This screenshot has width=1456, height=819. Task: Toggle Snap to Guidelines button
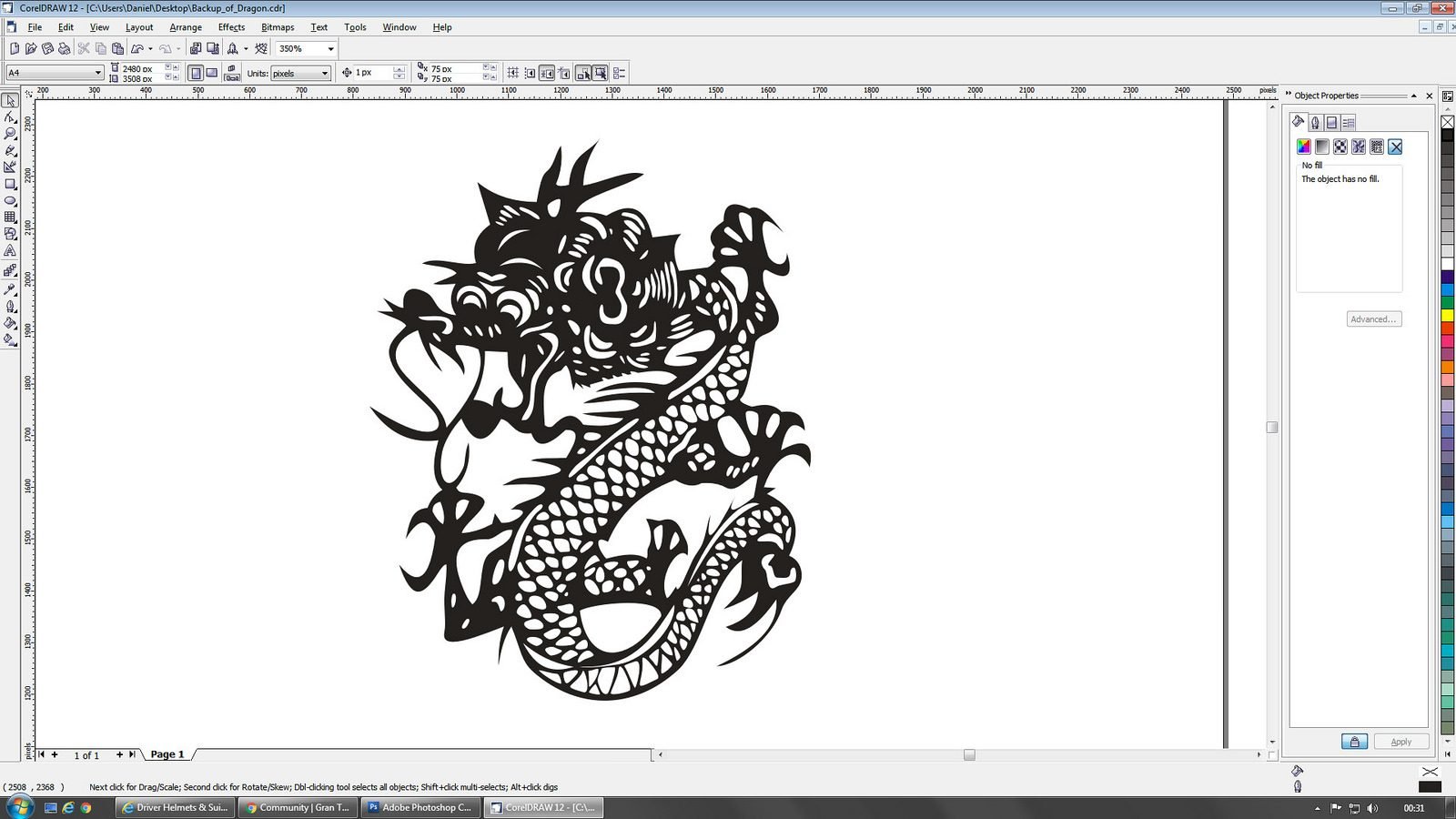coord(530,73)
